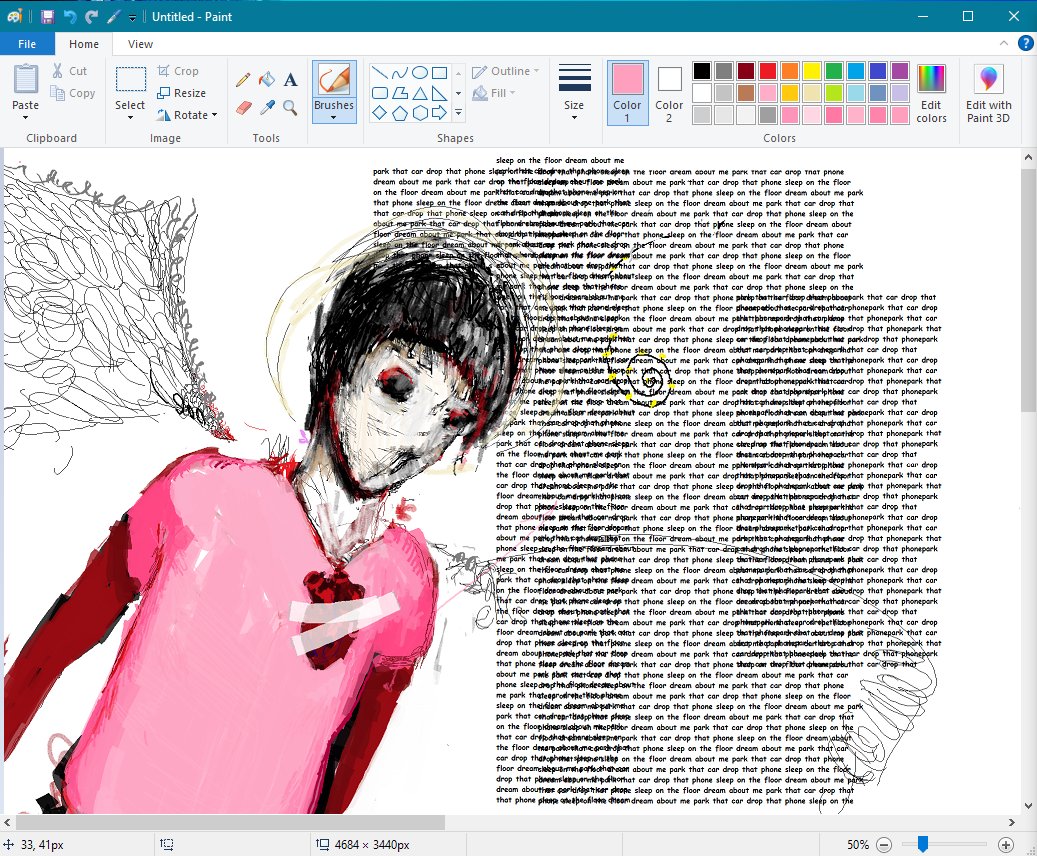Click the Select rectangle icon
The image size is (1037, 856).
click(130, 79)
